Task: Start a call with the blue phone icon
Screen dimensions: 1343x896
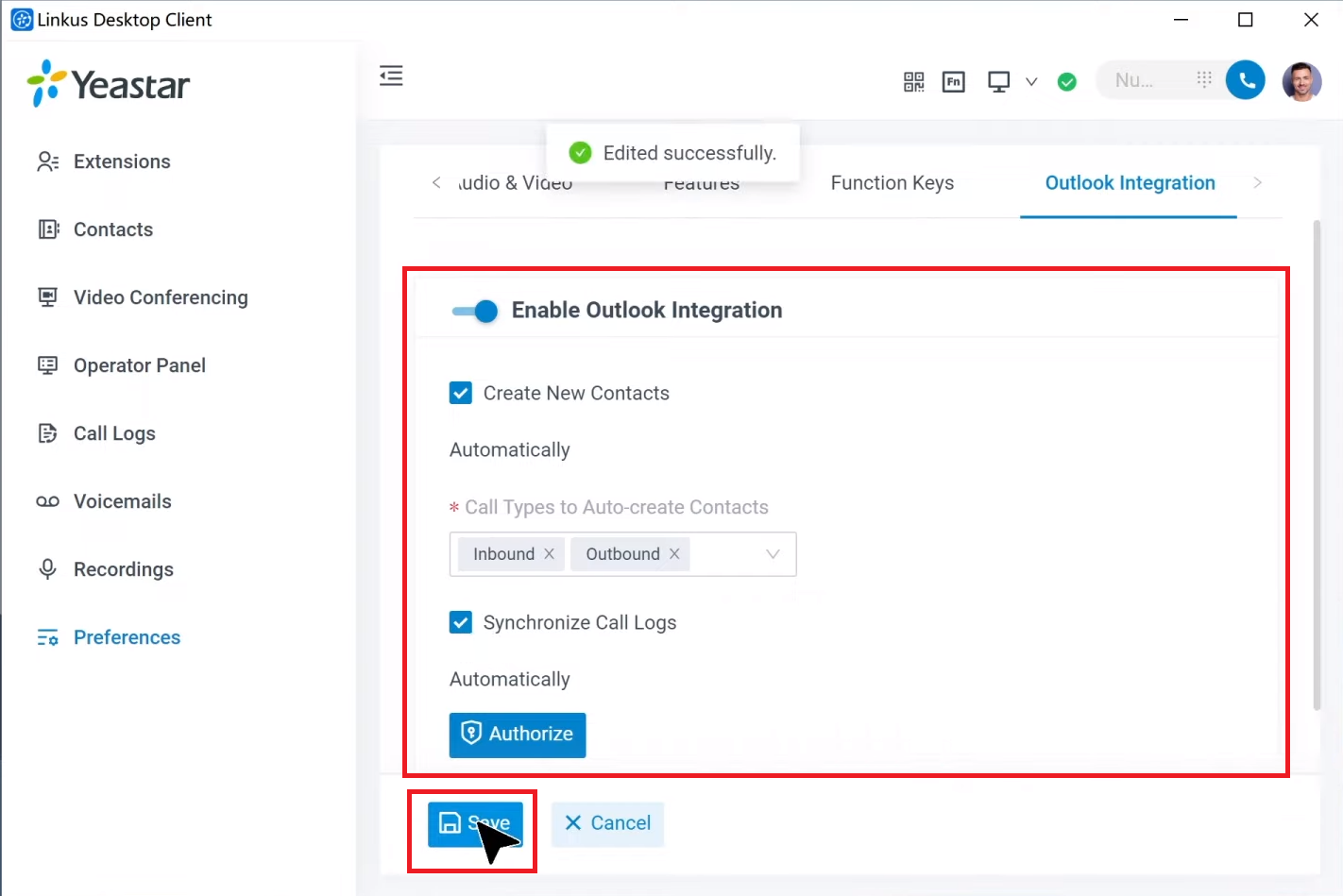Action: (1245, 79)
